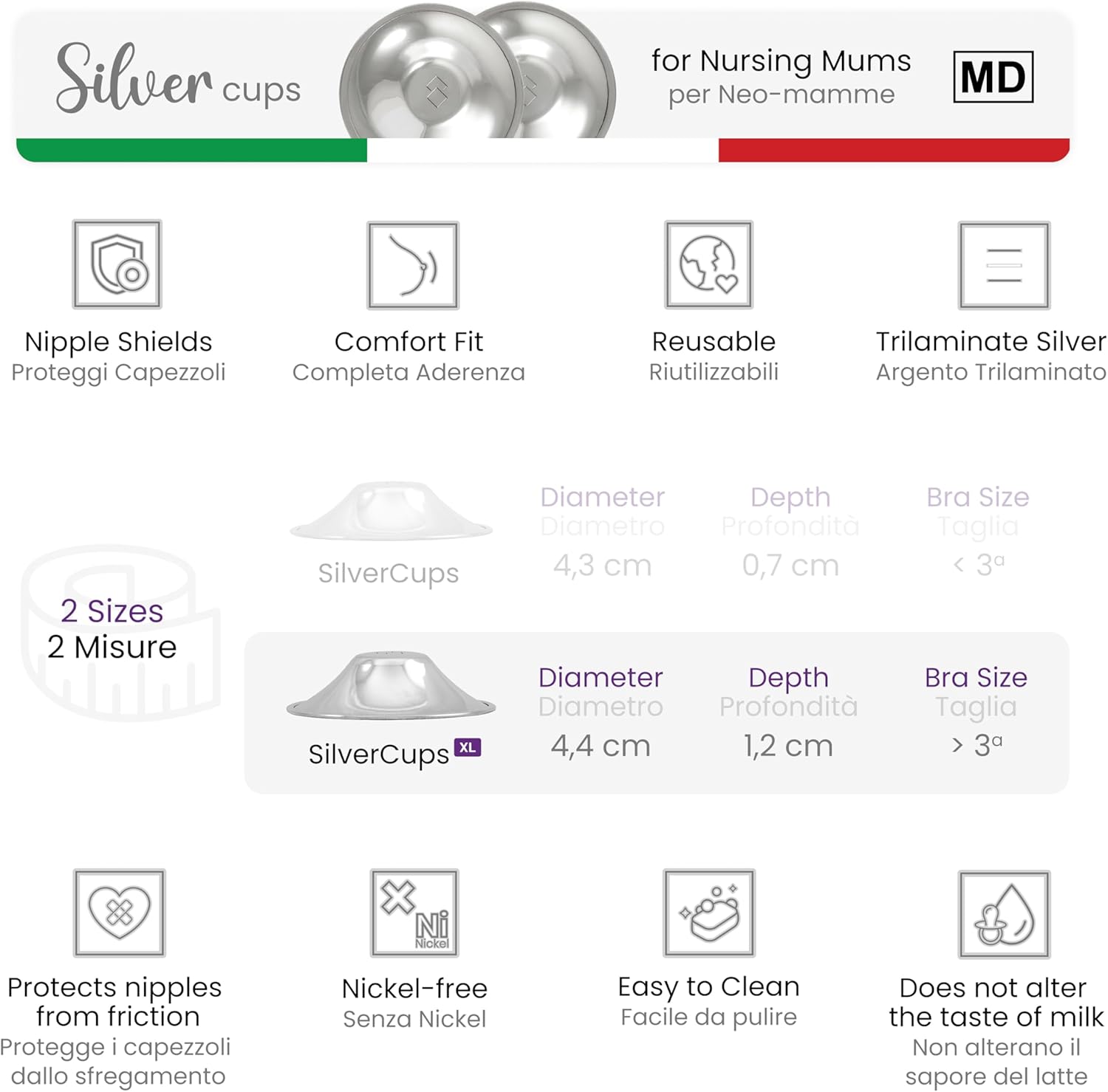Click the measuring tape 2 Sizes graphic
The width and height of the screenshot is (1108, 1092).
[118, 631]
